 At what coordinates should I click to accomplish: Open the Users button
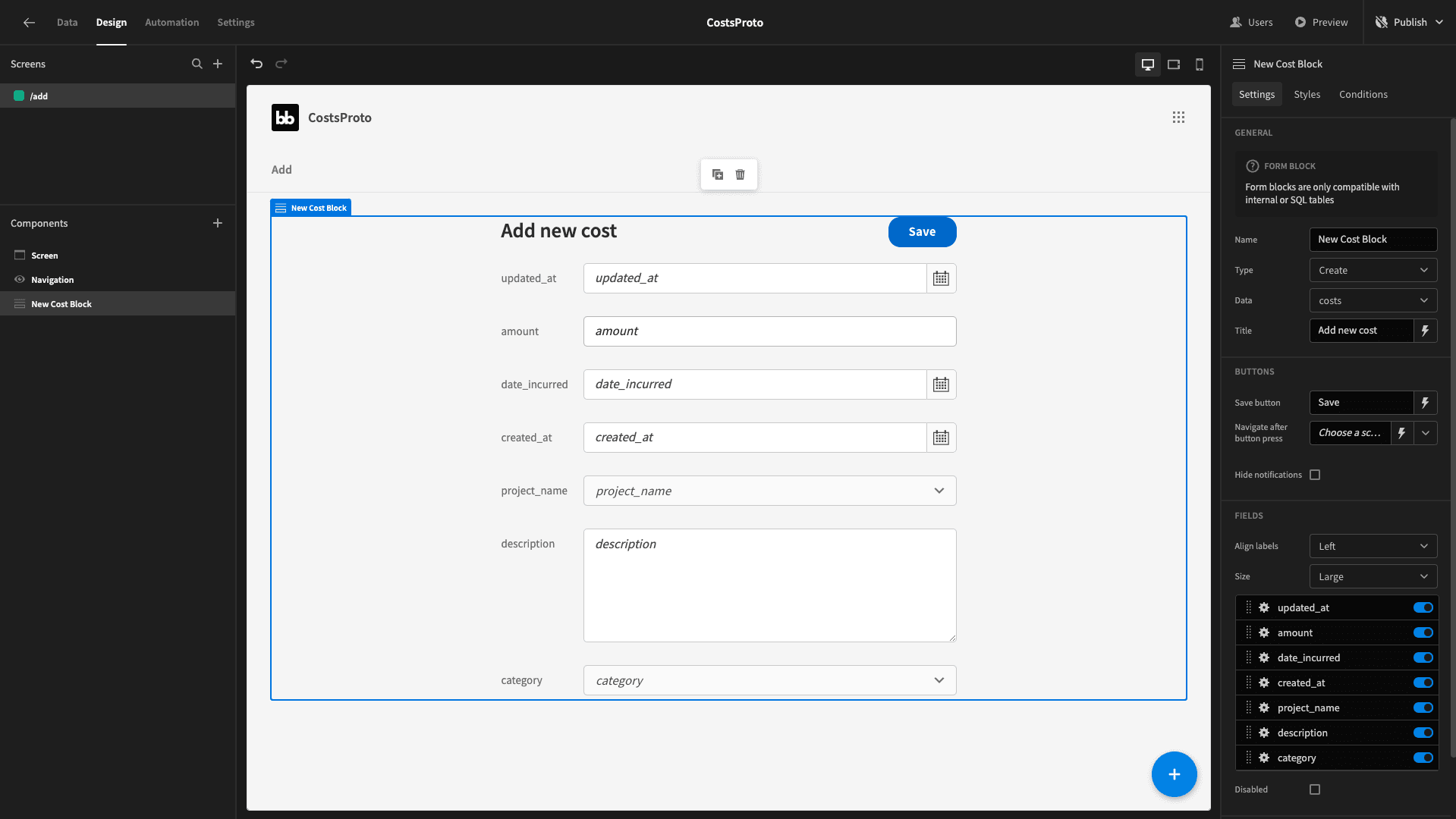(1251, 23)
